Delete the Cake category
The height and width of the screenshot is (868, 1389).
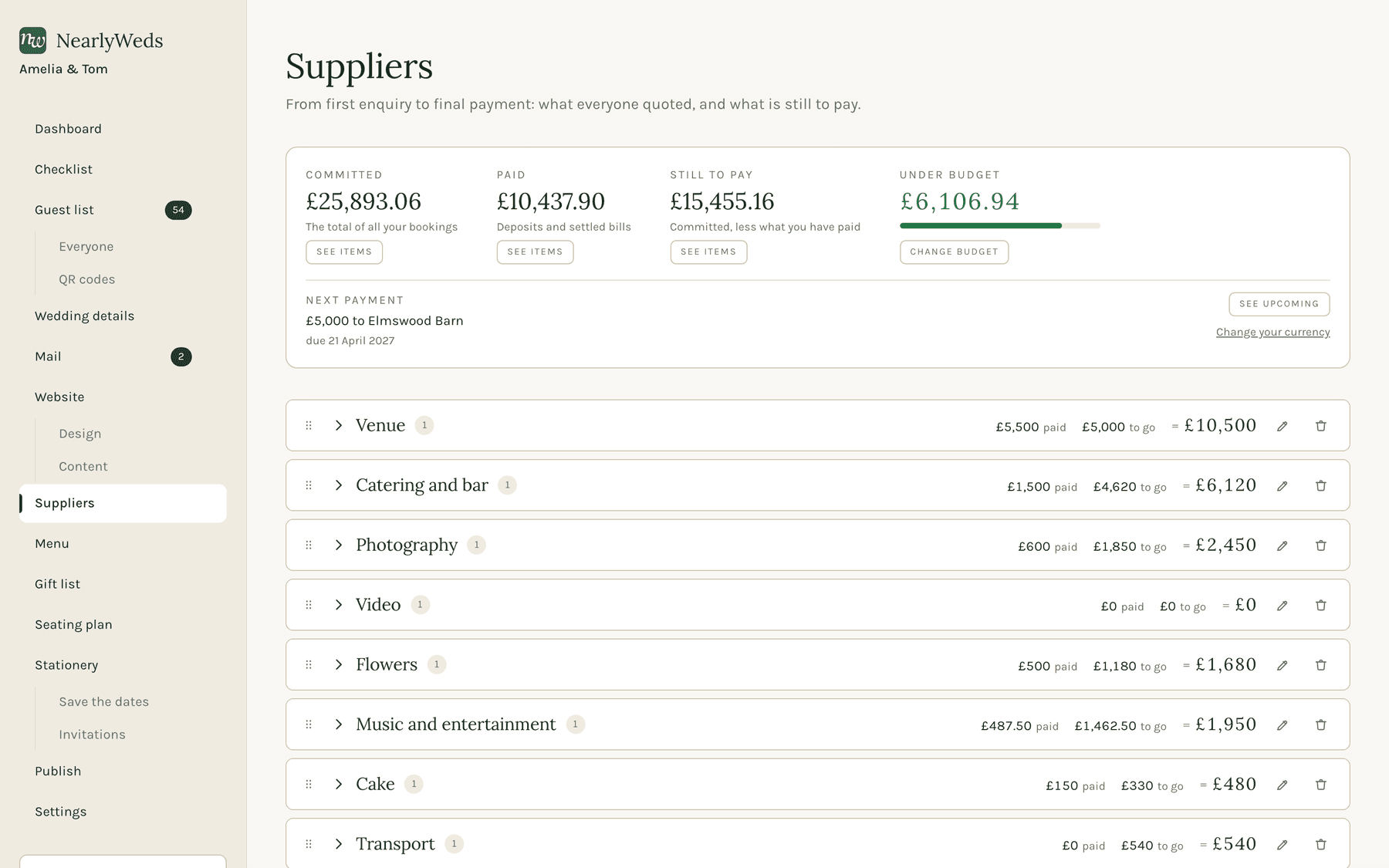1320,785
